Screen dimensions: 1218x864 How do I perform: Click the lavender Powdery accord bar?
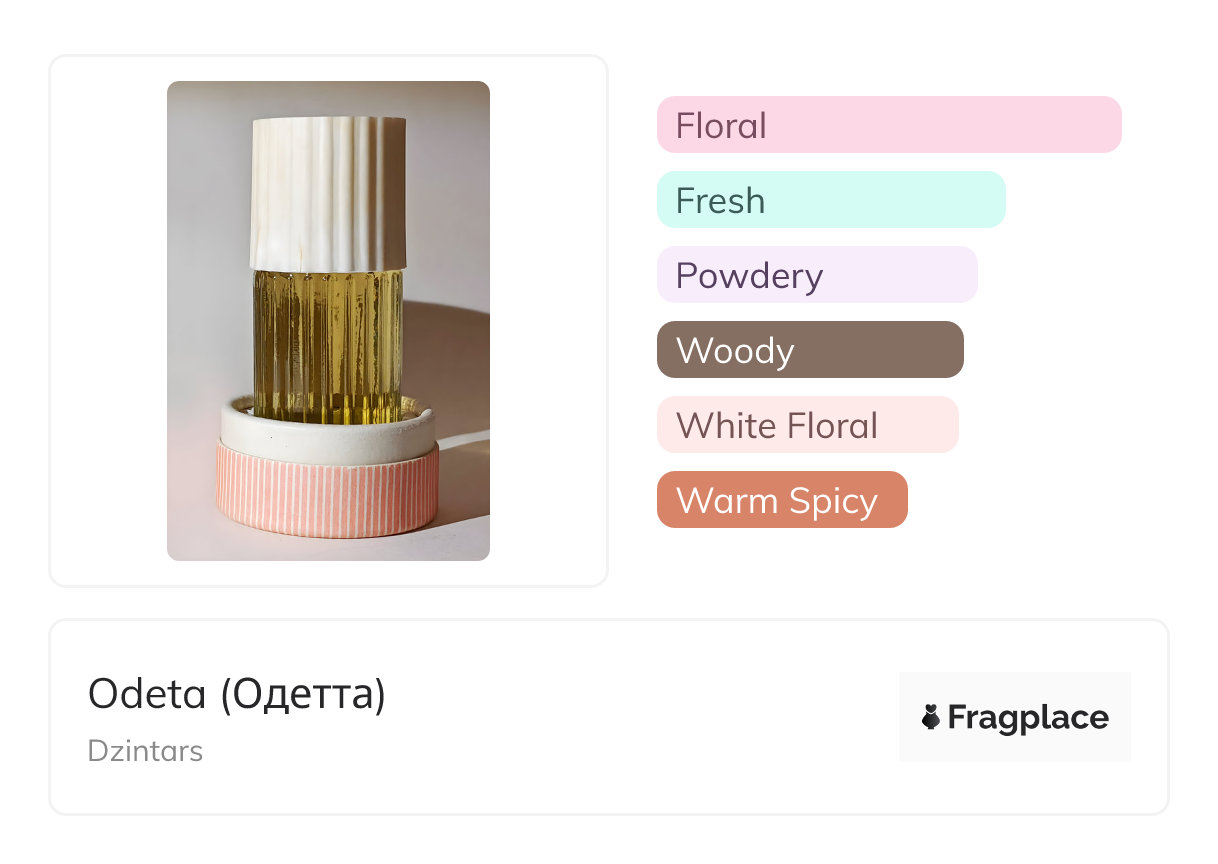tap(816, 275)
